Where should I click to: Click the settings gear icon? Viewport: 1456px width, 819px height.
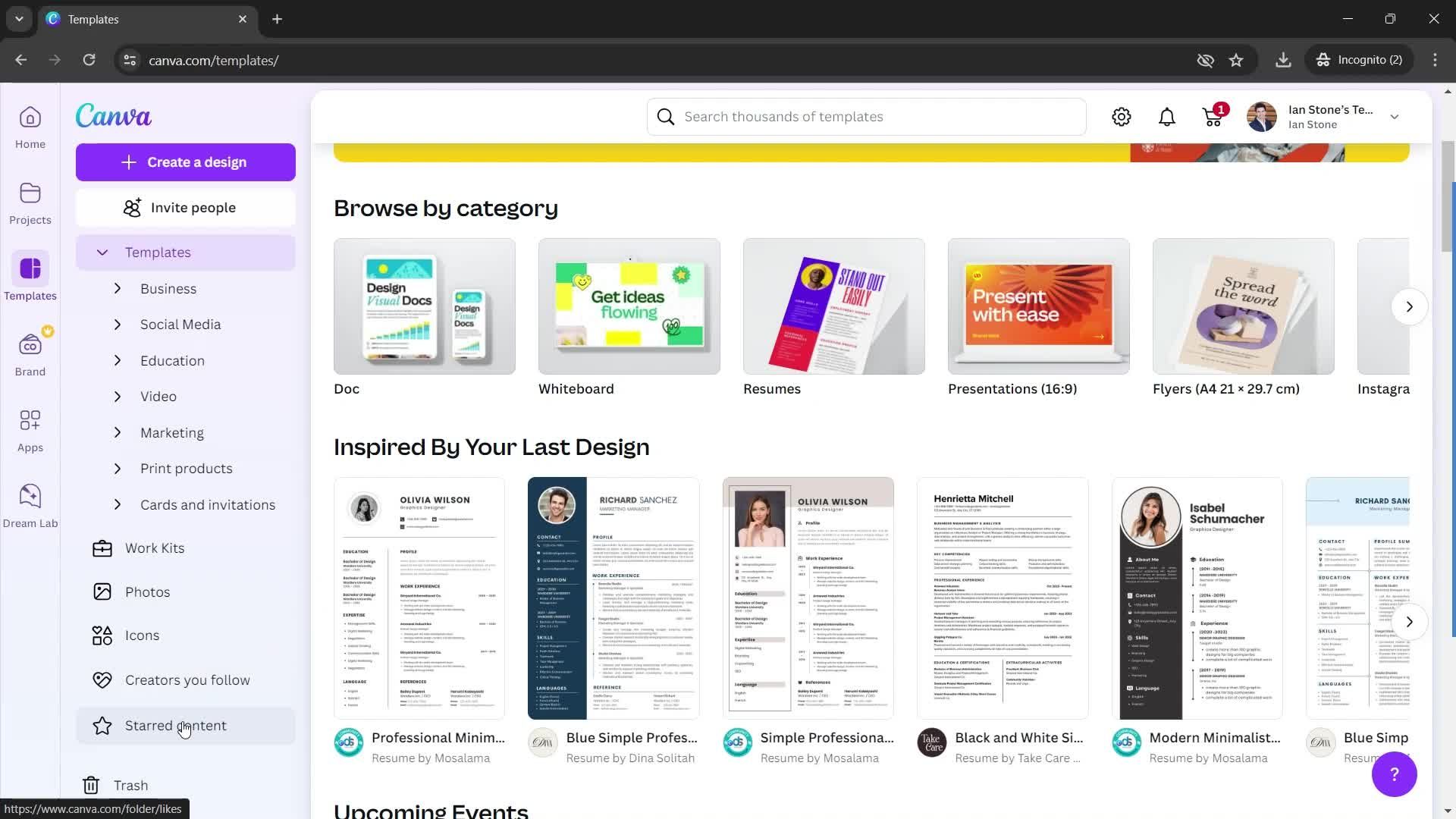(1123, 116)
